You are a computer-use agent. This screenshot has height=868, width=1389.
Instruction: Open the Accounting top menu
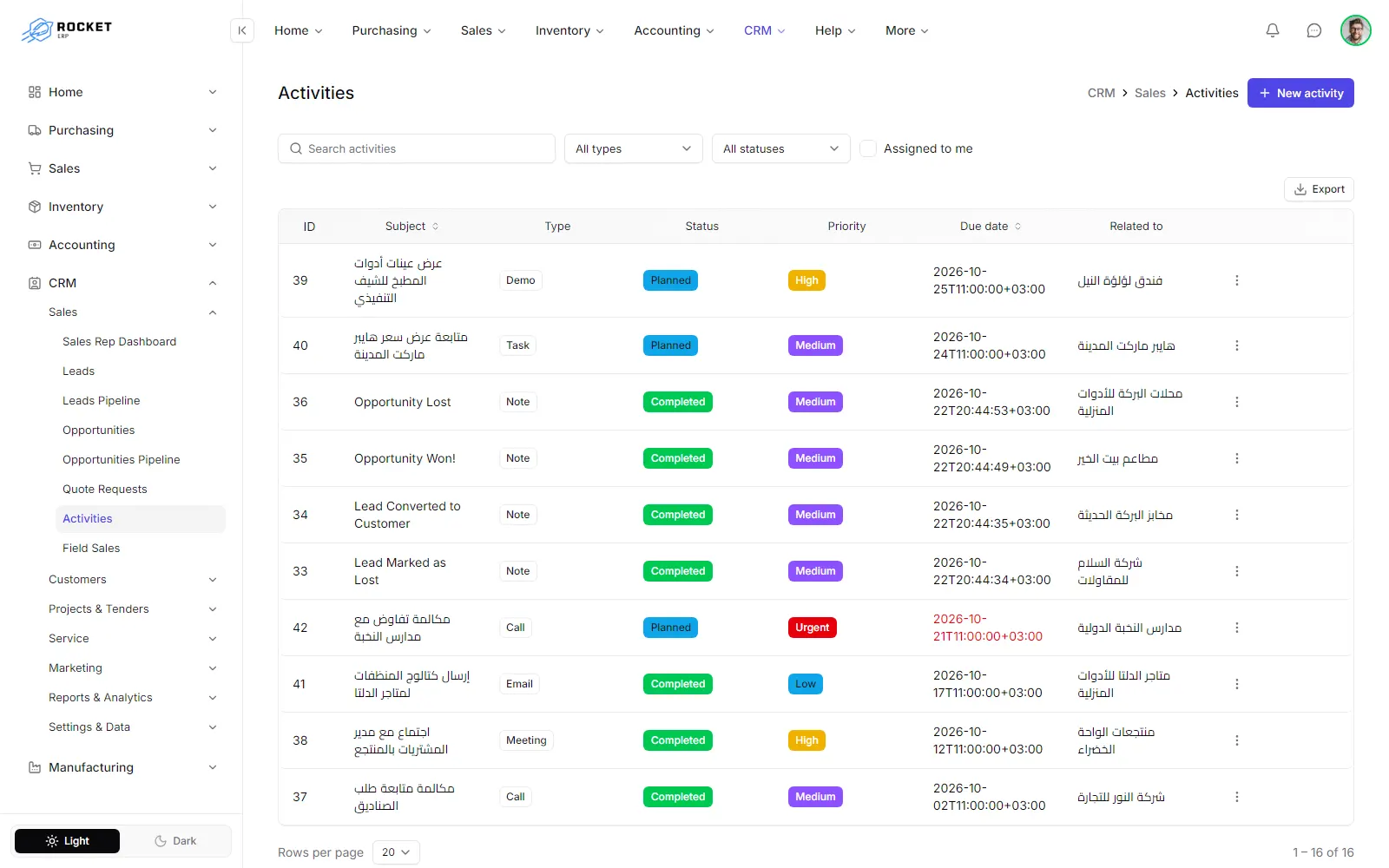675,30
